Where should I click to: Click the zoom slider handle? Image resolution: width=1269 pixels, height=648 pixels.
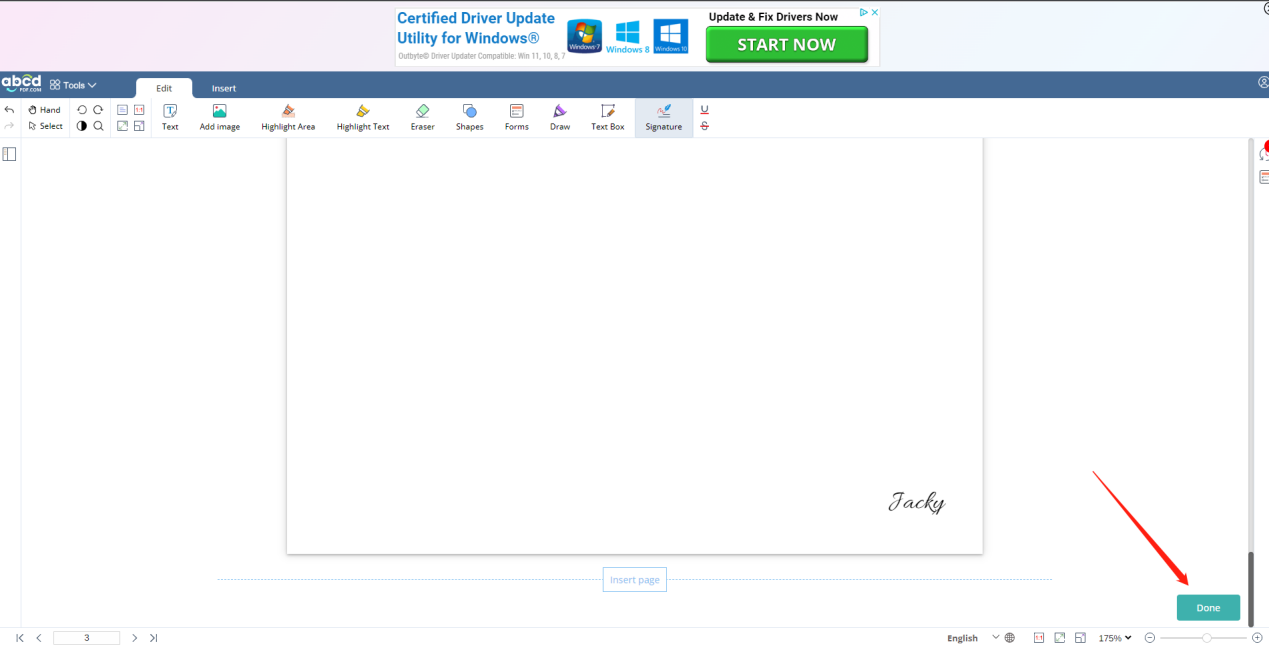pyautogui.click(x=1207, y=638)
